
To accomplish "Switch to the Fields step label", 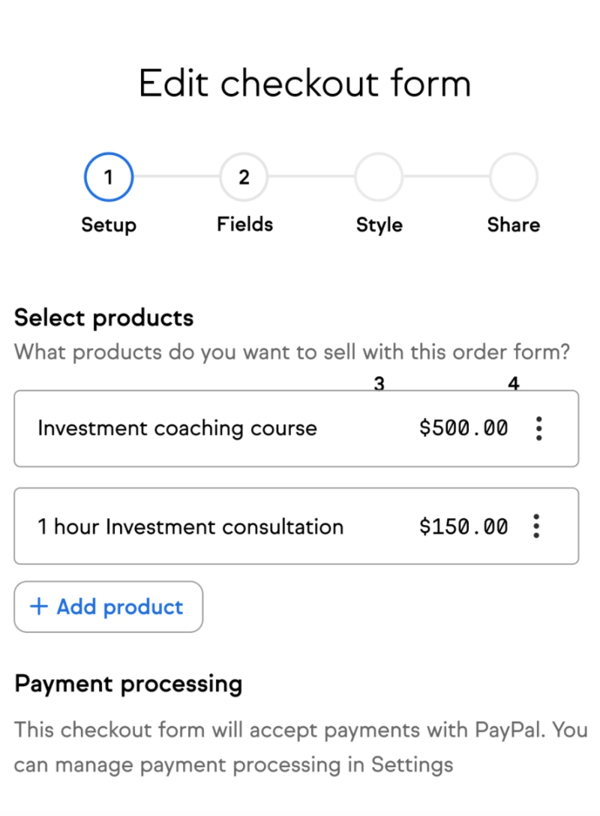I will 244,225.
